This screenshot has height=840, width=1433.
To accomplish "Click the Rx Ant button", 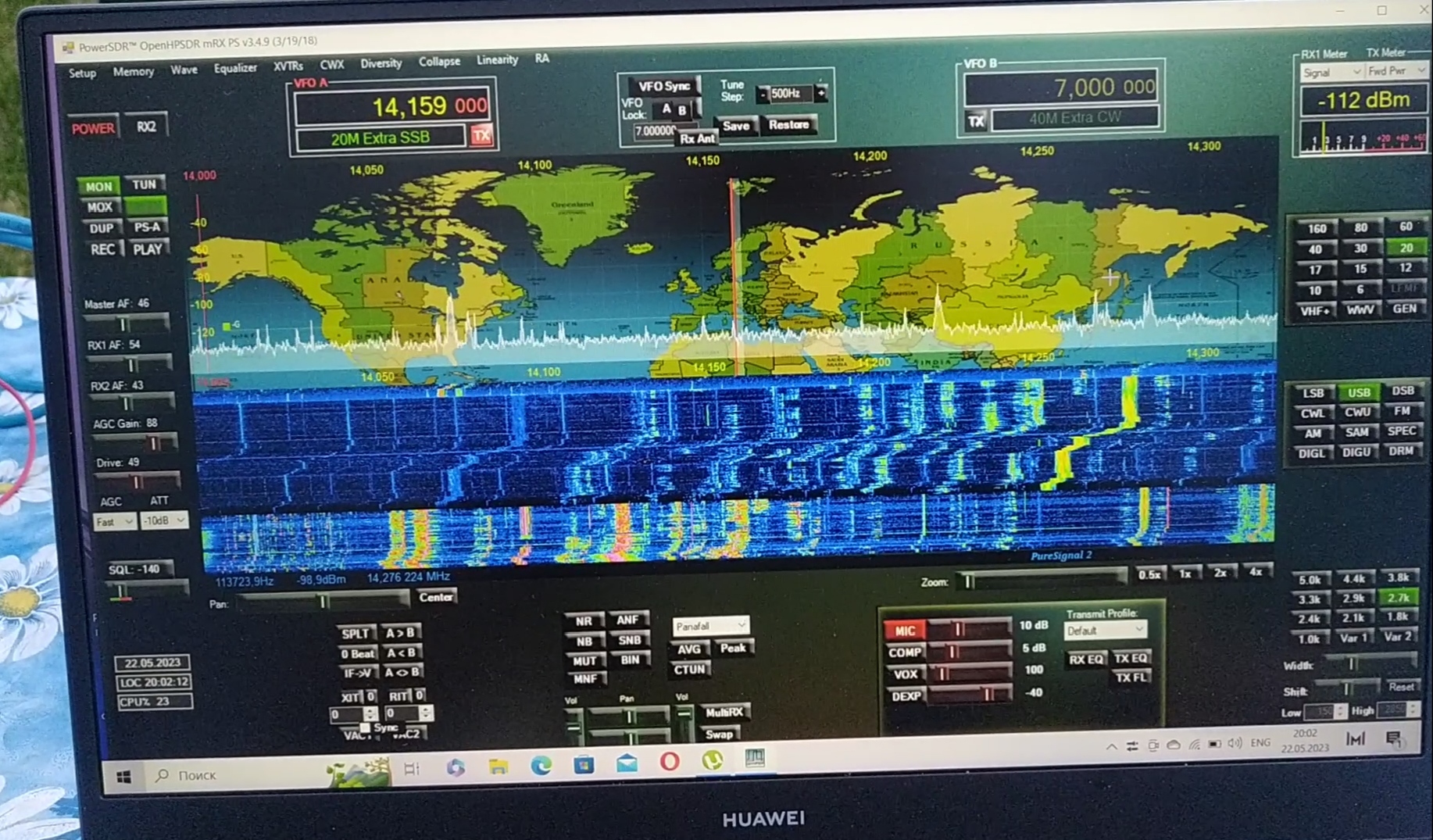I will (697, 138).
